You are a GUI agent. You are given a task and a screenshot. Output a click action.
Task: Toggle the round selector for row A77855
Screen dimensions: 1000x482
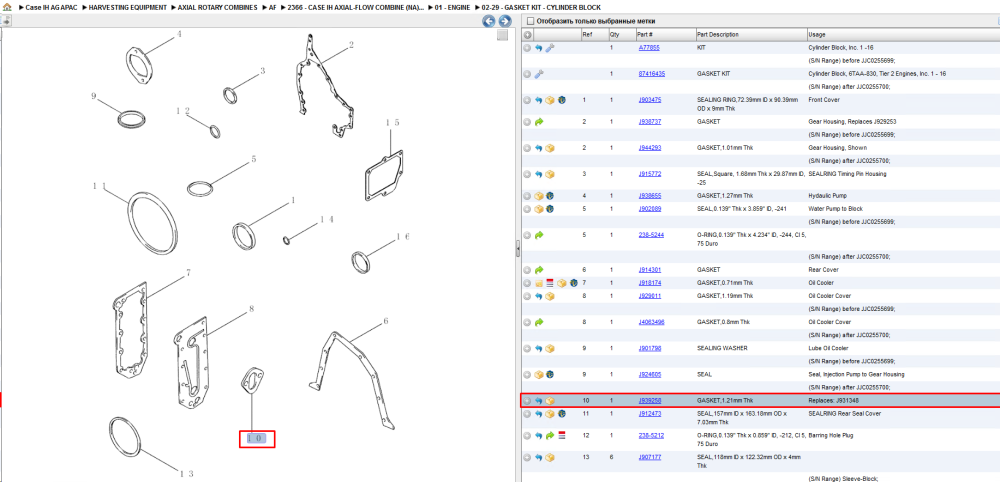point(527,48)
